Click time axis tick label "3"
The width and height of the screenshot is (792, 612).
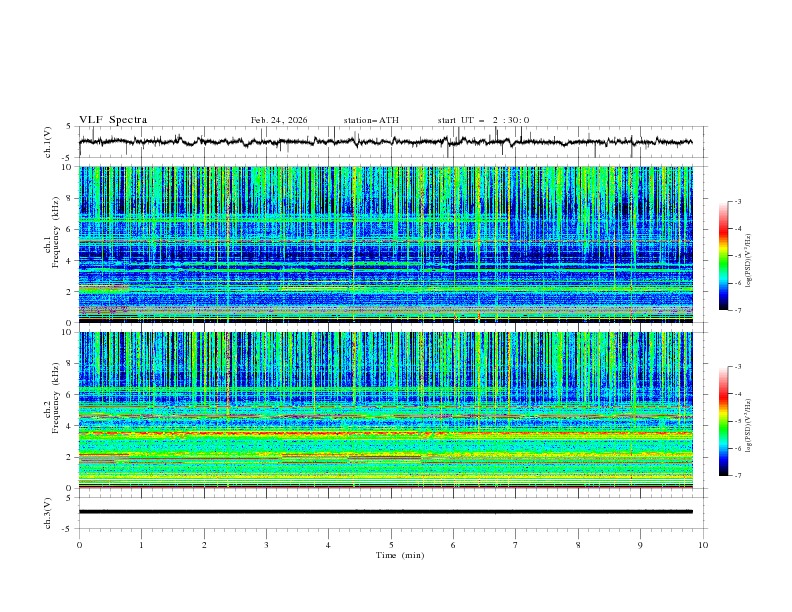[x=266, y=545]
